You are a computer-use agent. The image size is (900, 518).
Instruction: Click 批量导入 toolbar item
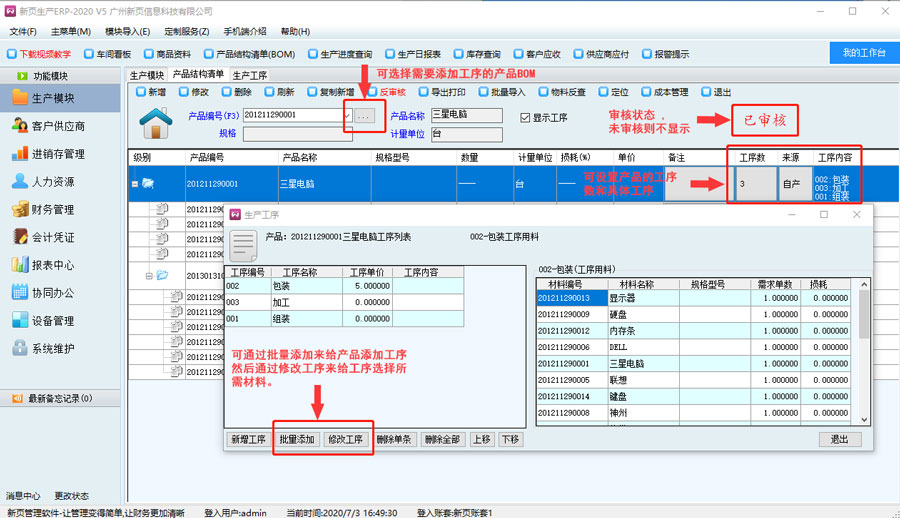[x=502, y=92]
